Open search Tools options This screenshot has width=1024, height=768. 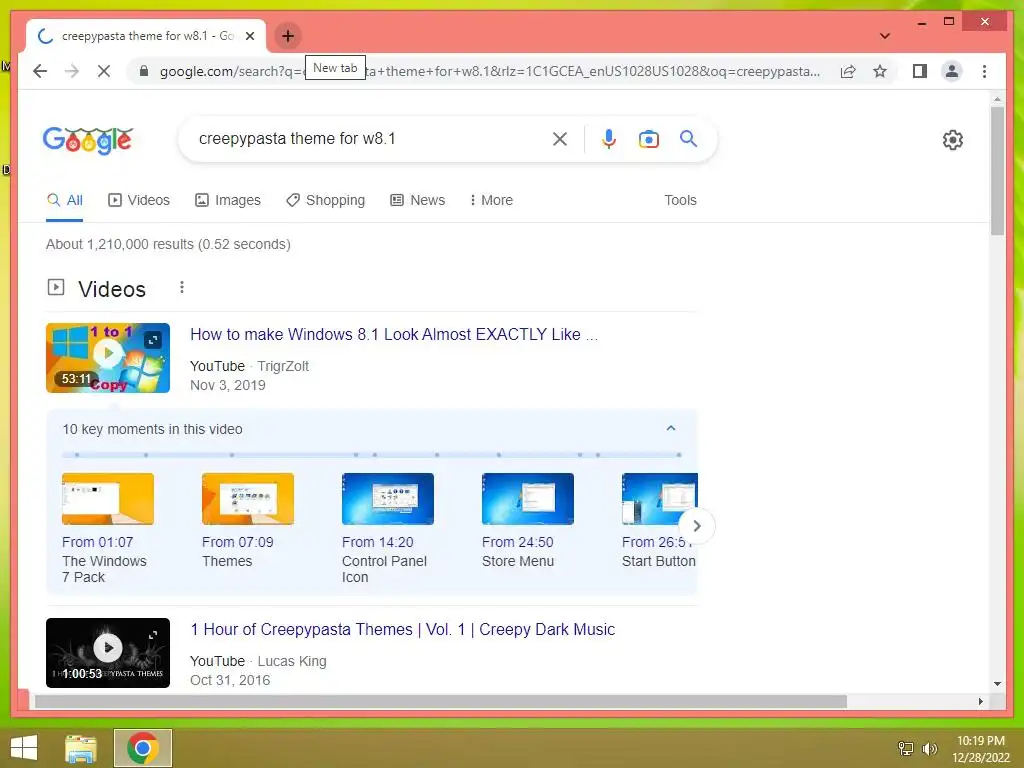pos(680,200)
